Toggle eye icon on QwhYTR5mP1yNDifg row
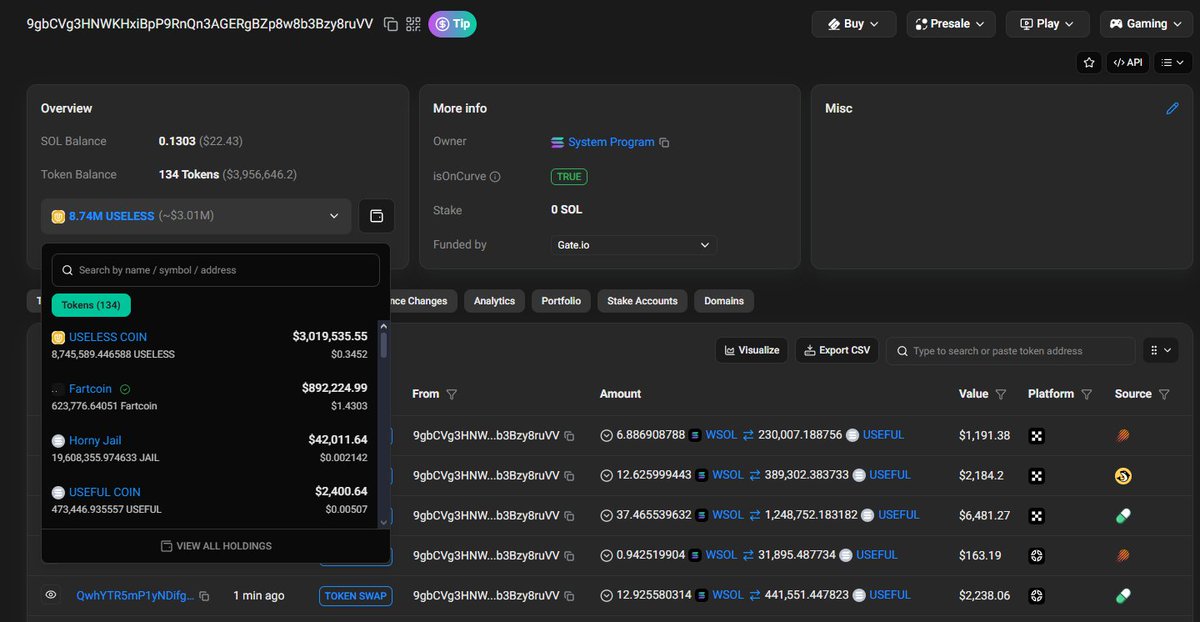 click(x=50, y=595)
